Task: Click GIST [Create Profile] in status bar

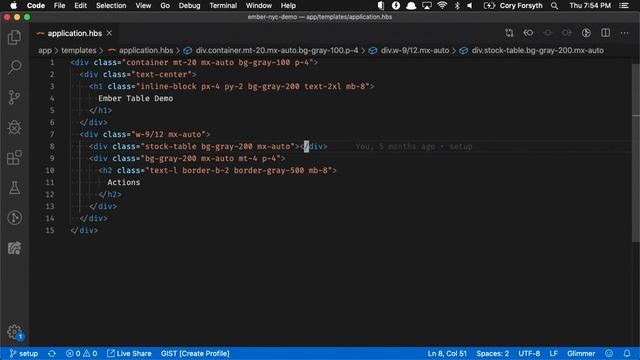Action: [195, 353]
